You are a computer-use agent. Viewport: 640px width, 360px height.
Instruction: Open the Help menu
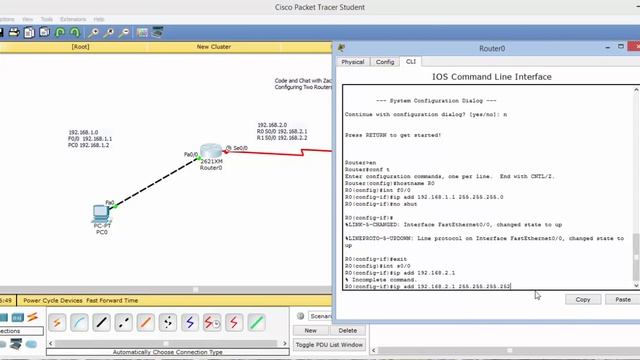point(99,19)
